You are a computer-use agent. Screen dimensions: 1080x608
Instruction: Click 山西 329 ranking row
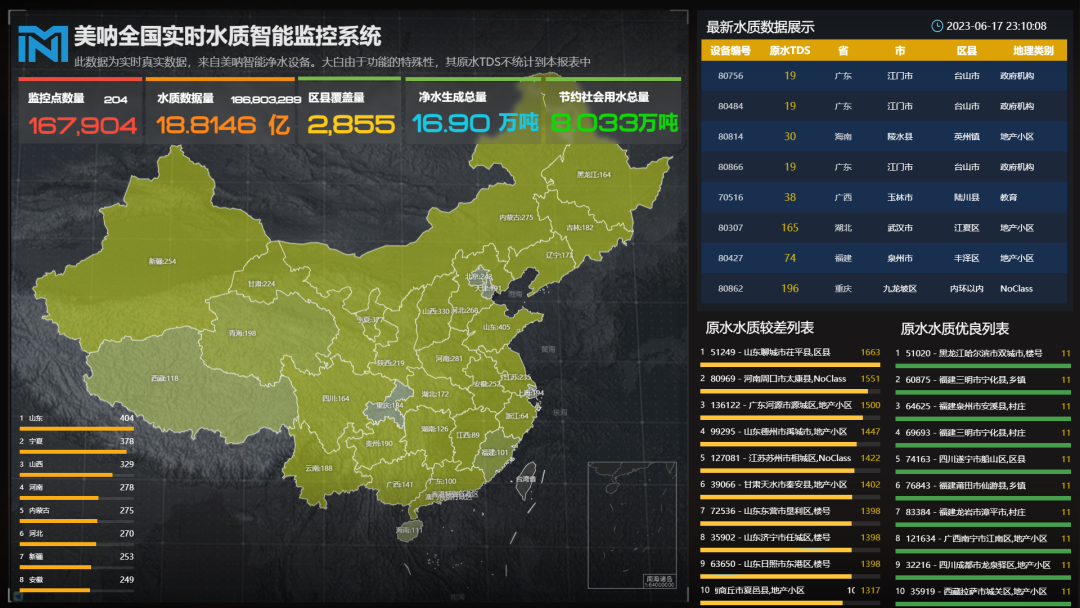click(76, 468)
